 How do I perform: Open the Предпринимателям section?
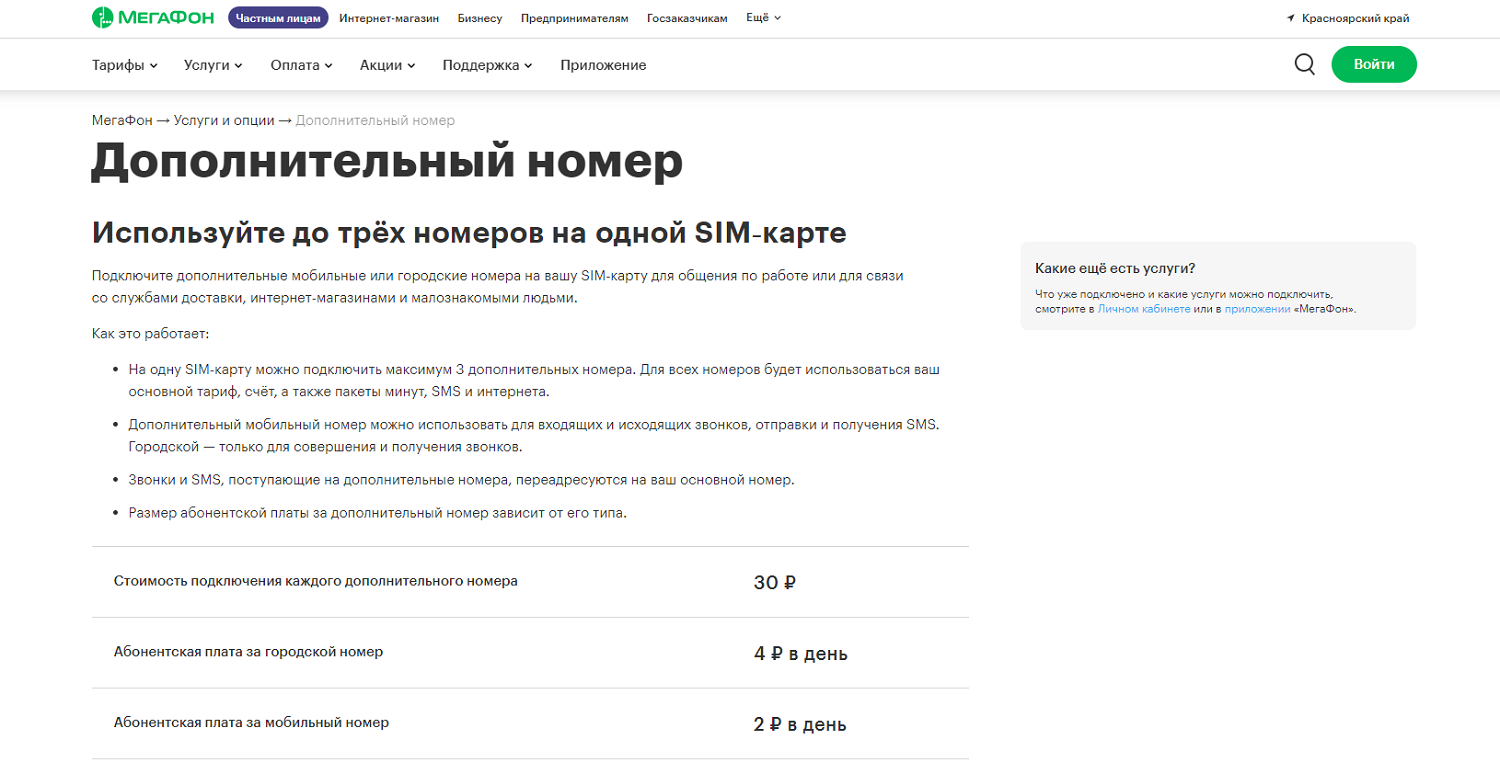(575, 18)
